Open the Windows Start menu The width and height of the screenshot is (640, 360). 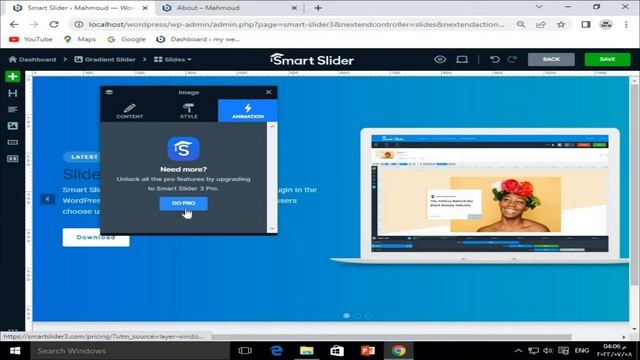pyautogui.click(x=15, y=351)
